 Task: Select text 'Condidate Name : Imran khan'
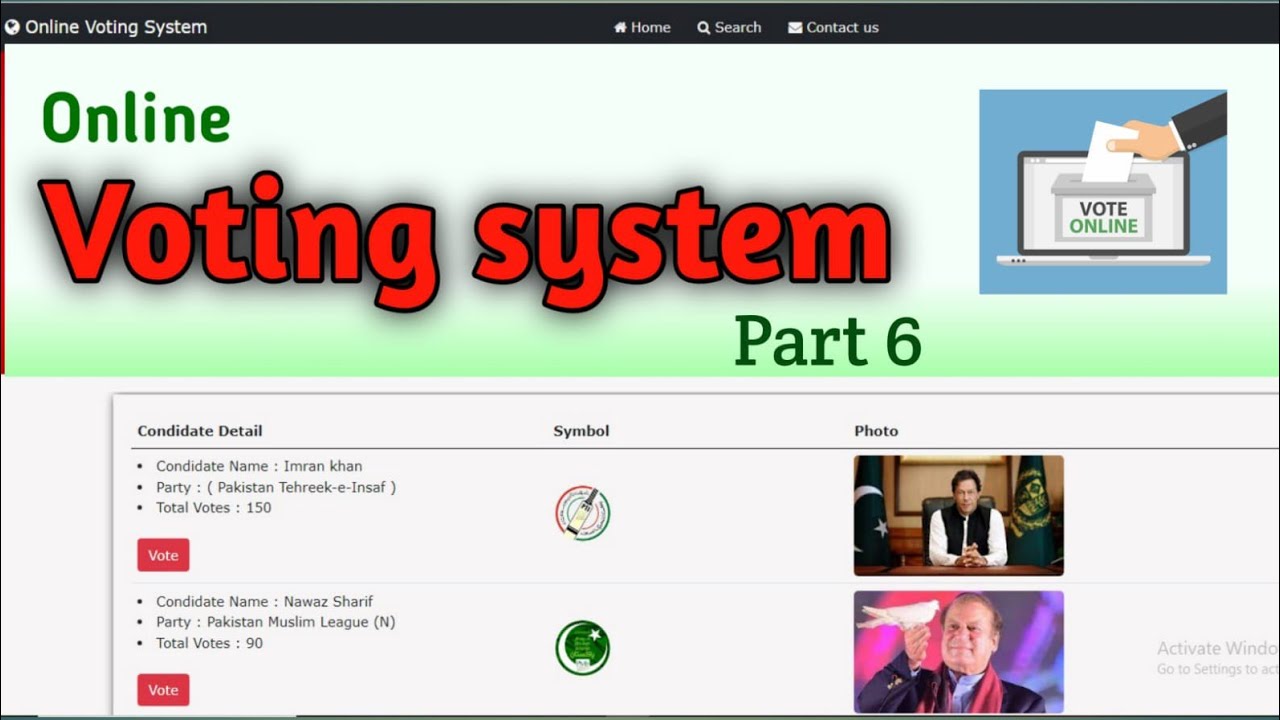point(259,466)
